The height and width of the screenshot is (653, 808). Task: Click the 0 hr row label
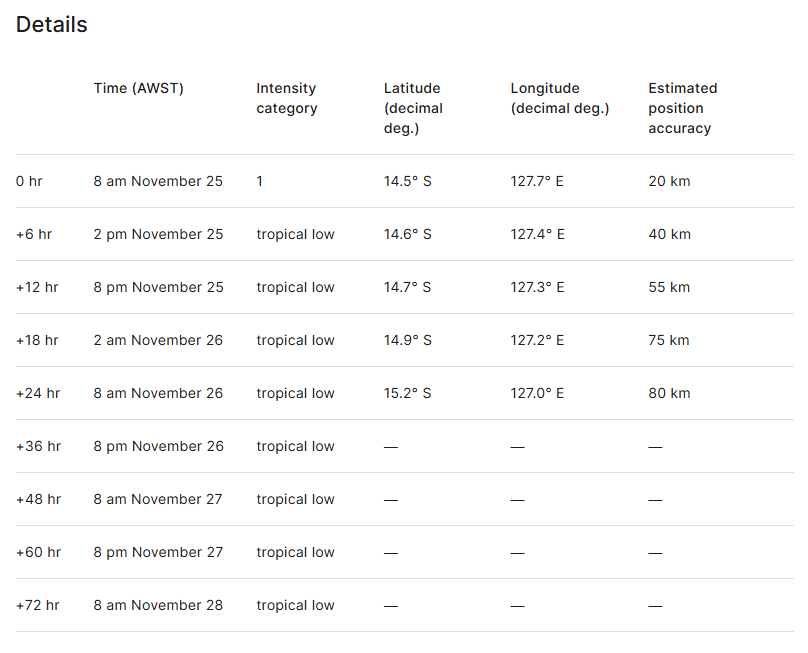[29, 181]
